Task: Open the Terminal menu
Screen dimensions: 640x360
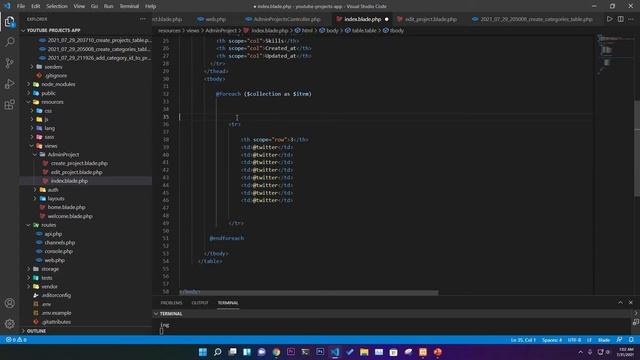Action: point(129,6)
